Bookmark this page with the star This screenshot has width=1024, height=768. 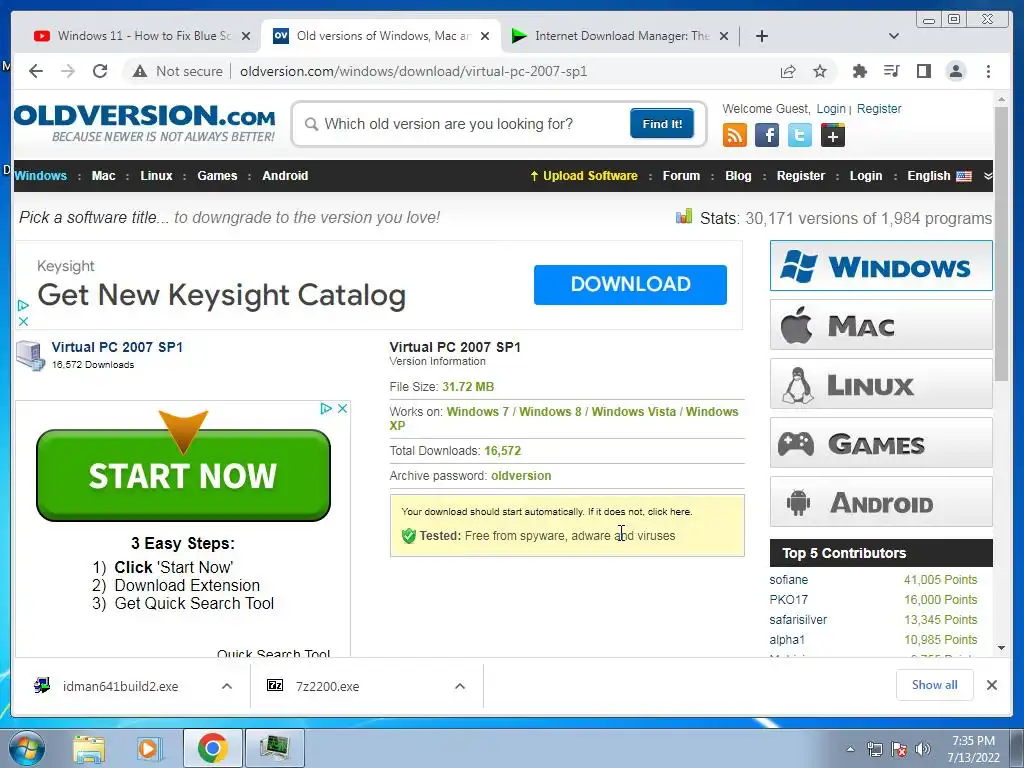820,71
